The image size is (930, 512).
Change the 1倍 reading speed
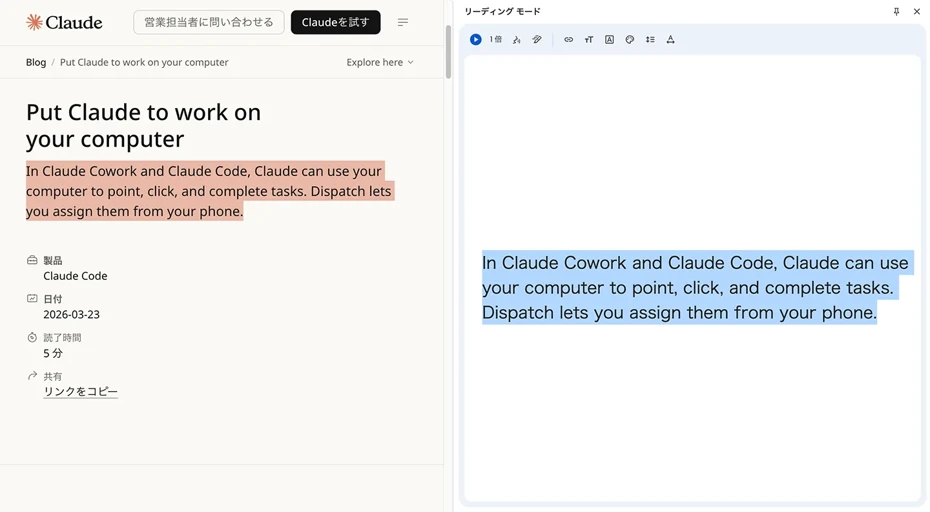[495, 39]
